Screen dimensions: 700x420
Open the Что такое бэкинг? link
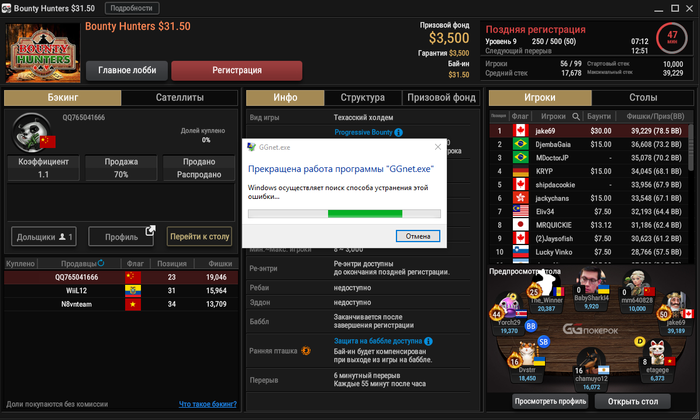208,404
